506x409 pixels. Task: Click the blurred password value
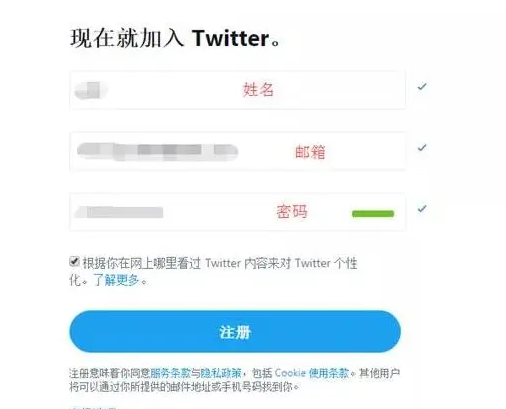(x=119, y=212)
